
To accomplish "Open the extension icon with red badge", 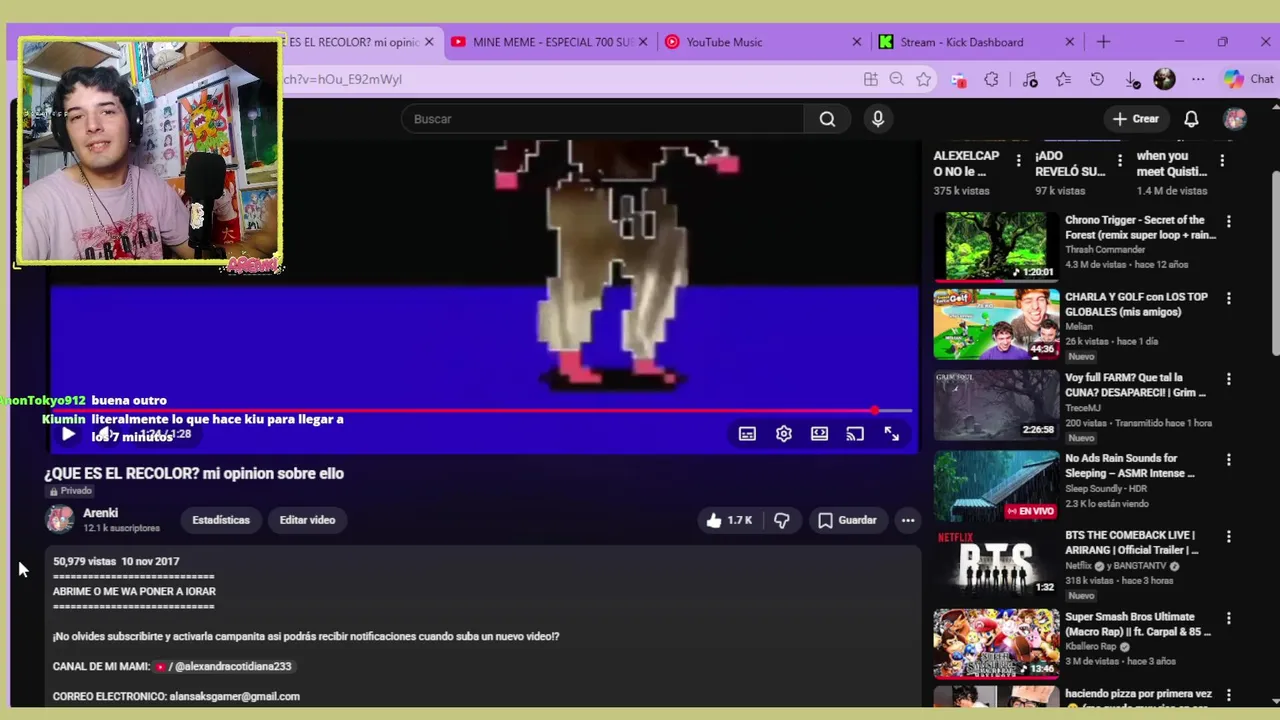I will pyautogui.click(x=958, y=80).
